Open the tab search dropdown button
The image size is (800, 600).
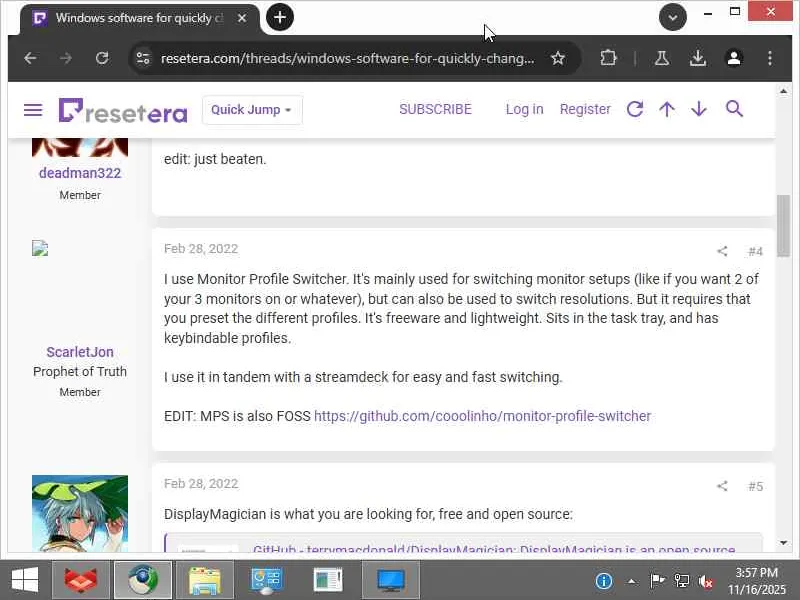pyautogui.click(x=672, y=17)
